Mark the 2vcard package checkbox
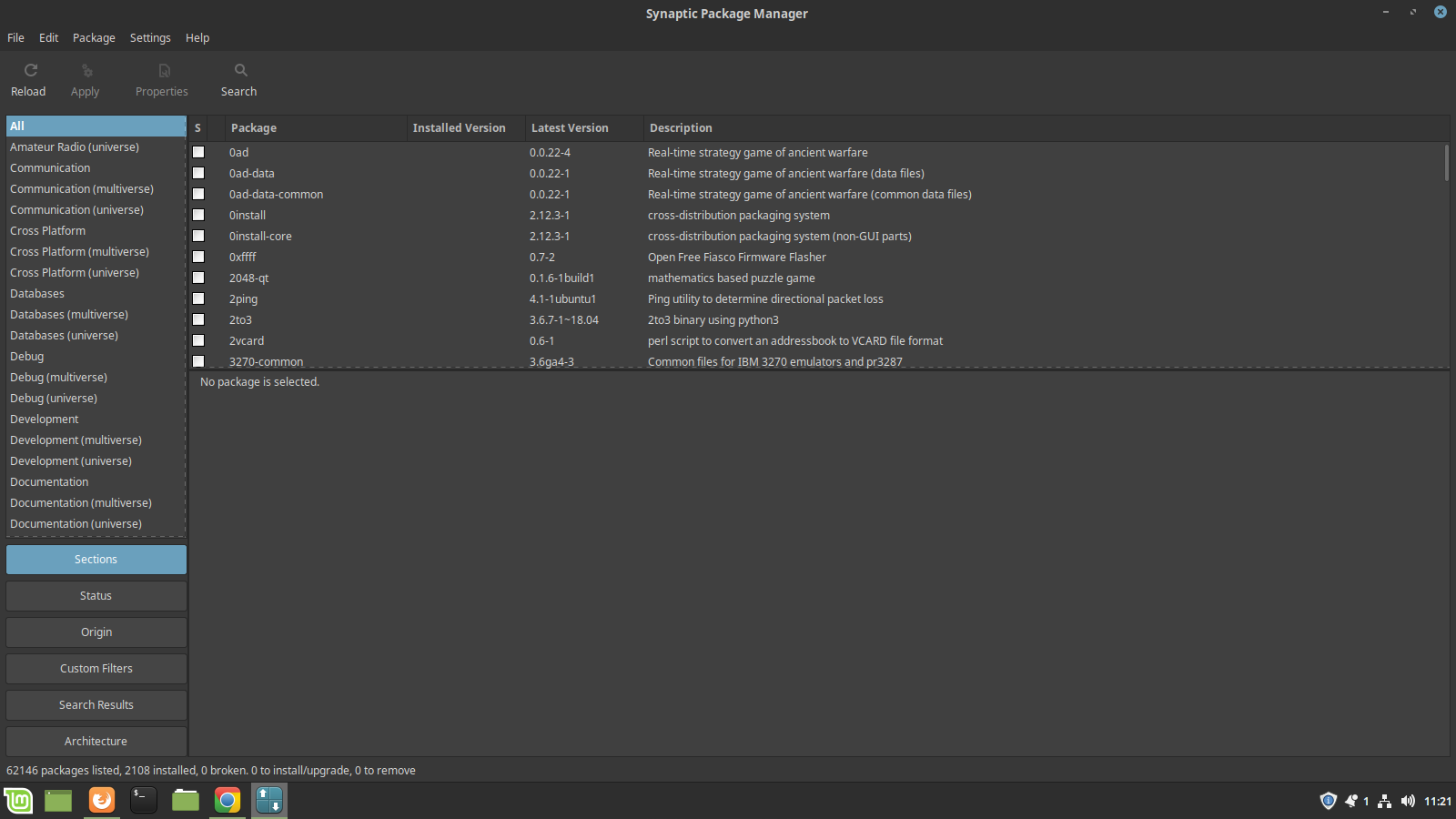Screen dimensions: 1456x819 198,340
